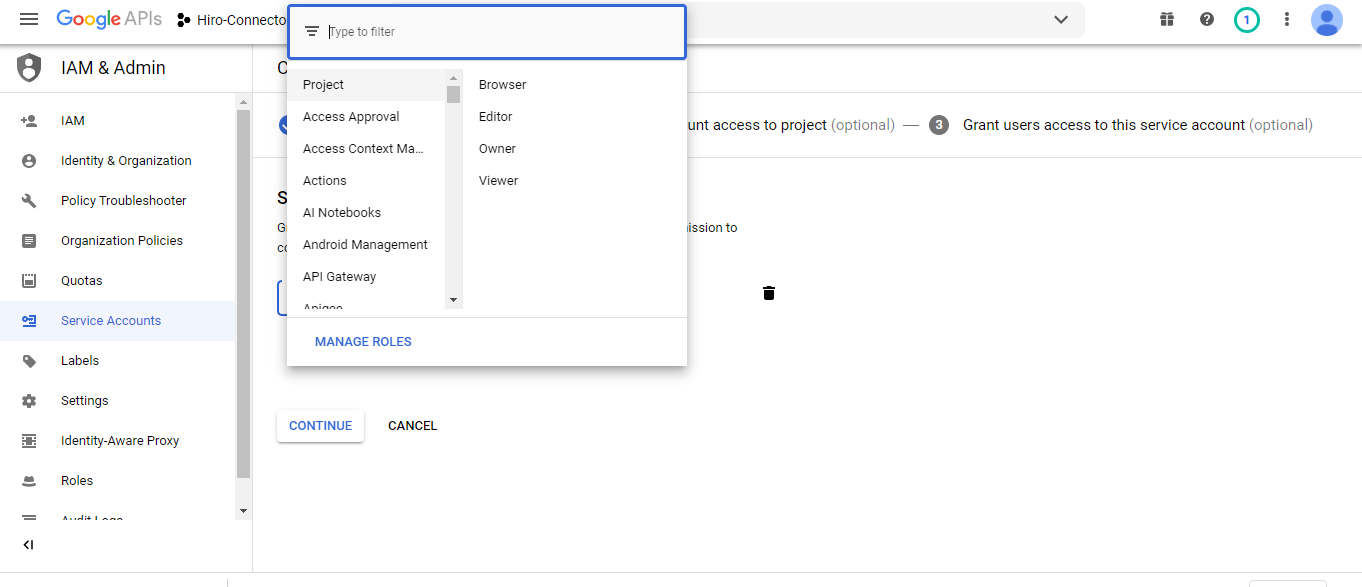Delete the role with trash icon

point(769,293)
